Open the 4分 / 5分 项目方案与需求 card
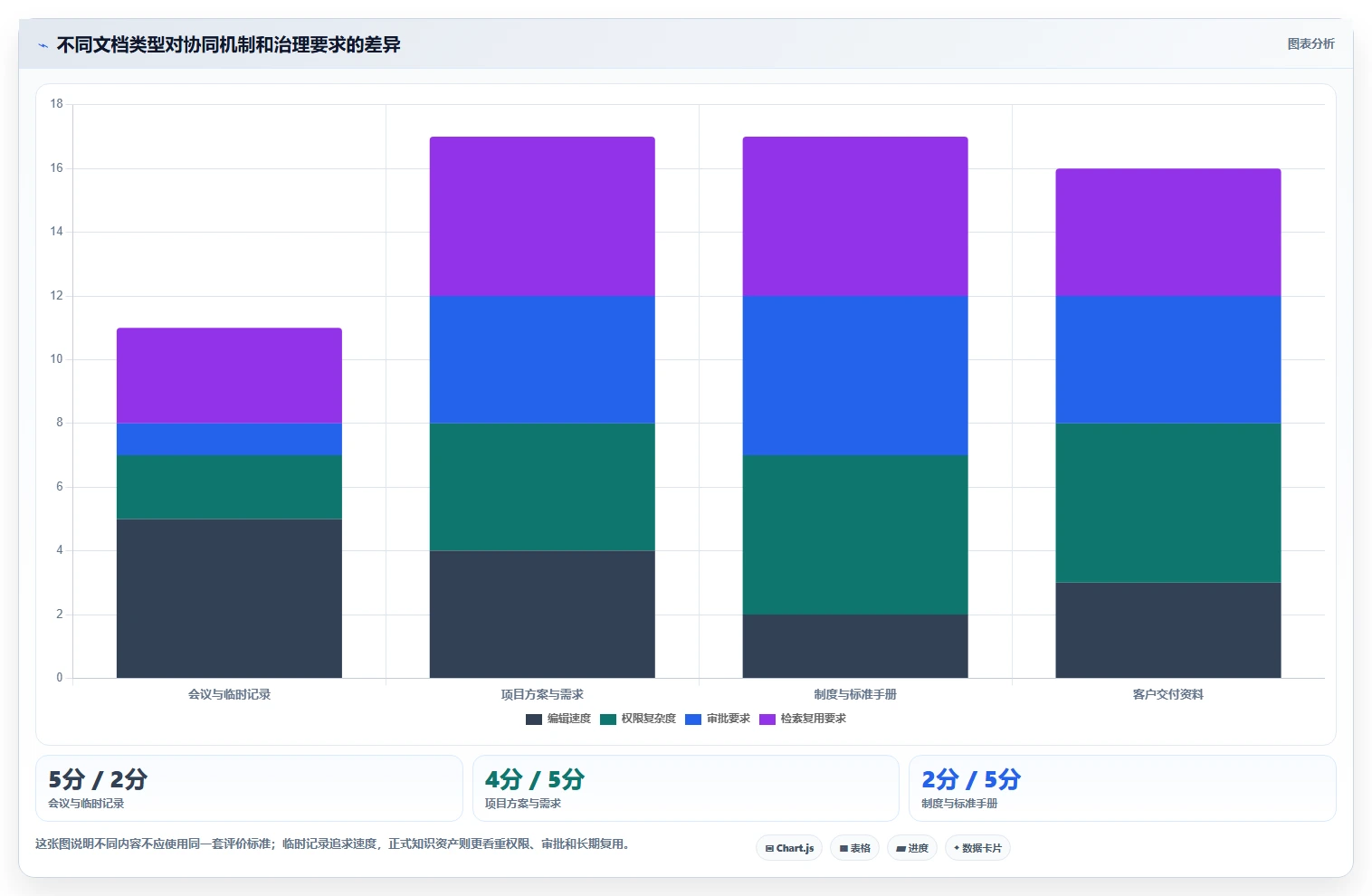 click(685, 788)
